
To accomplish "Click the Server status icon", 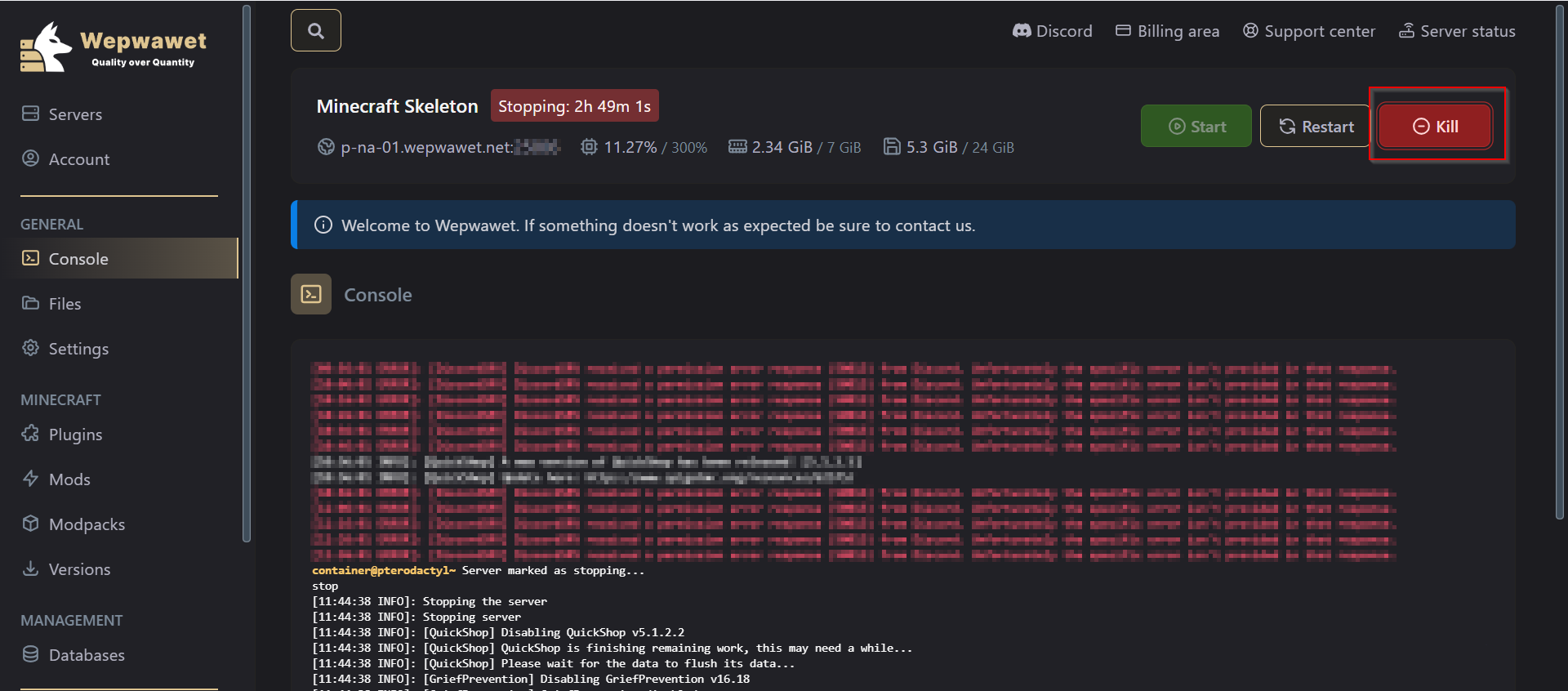I will pyautogui.click(x=1406, y=31).
